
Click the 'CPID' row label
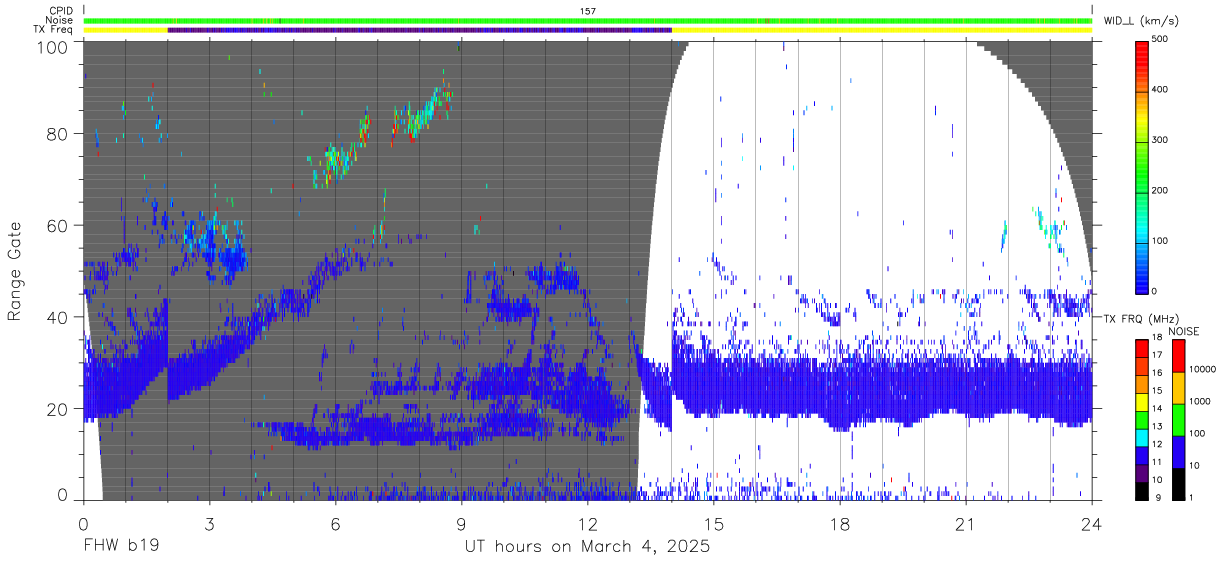pos(61,11)
